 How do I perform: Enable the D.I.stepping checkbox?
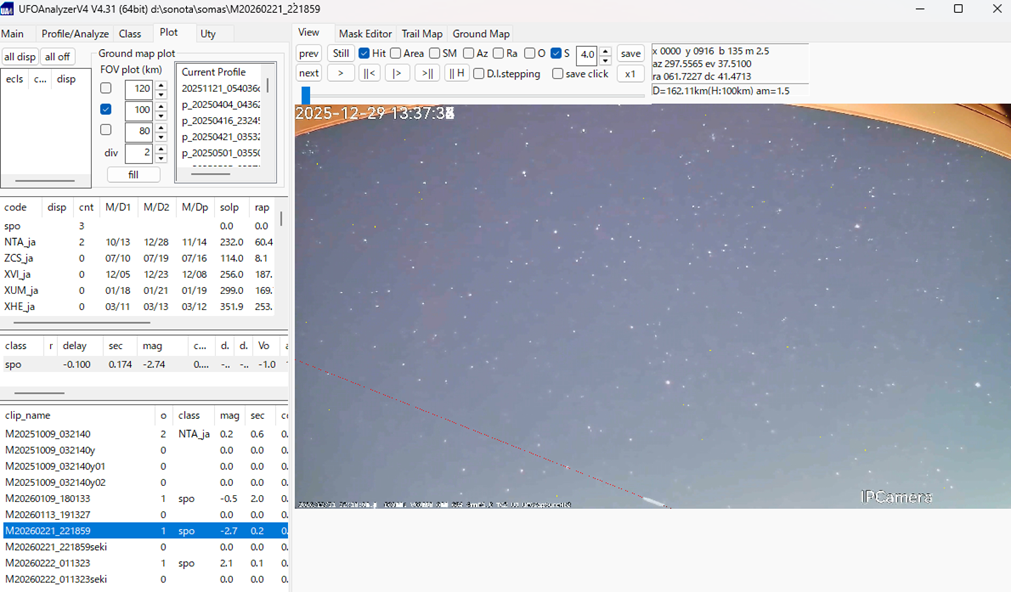tap(479, 74)
